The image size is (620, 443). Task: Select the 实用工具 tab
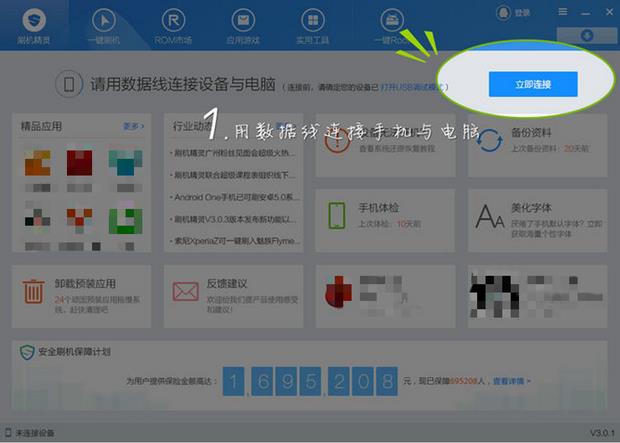312,26
